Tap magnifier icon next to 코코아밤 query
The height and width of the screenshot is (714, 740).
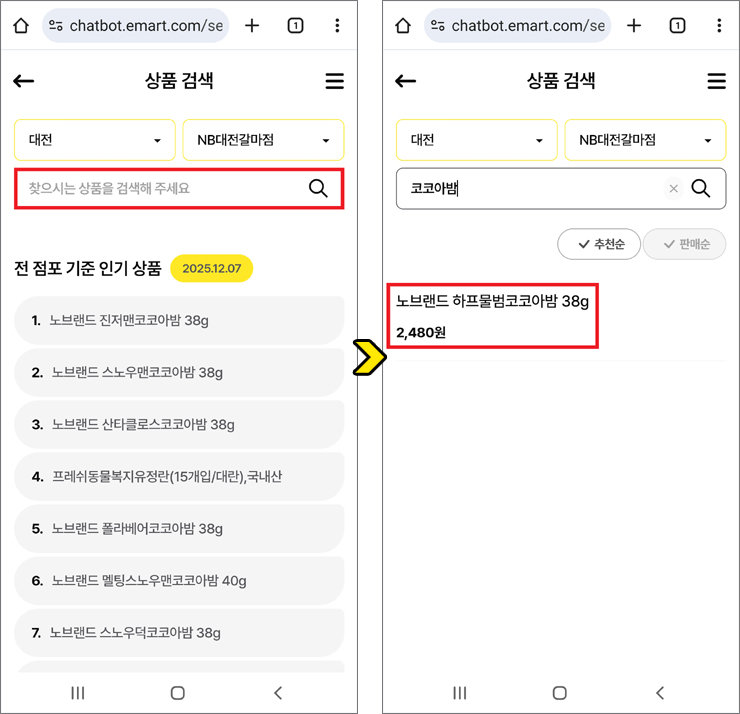[701, 188]
